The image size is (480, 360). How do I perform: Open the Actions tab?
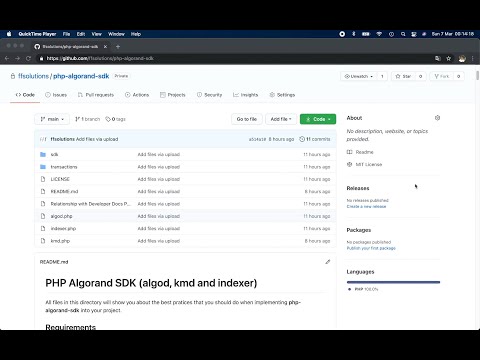137,95
